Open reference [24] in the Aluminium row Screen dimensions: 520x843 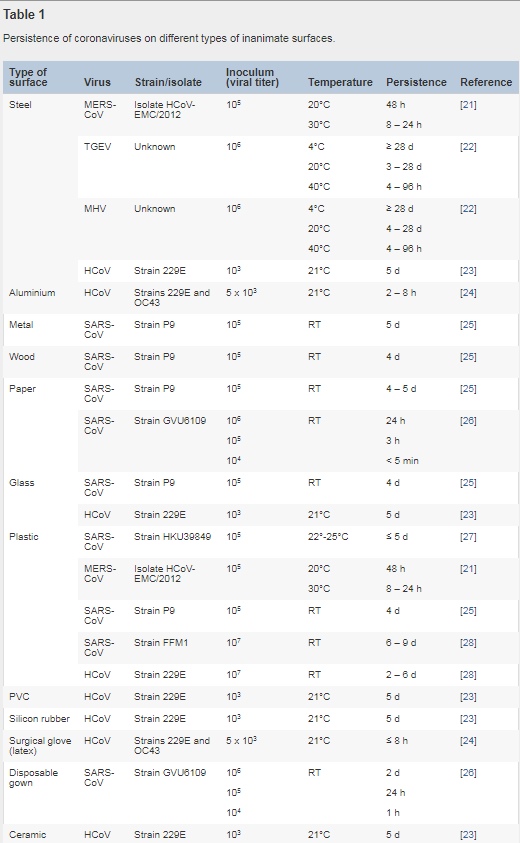click(x=468, y=293)
